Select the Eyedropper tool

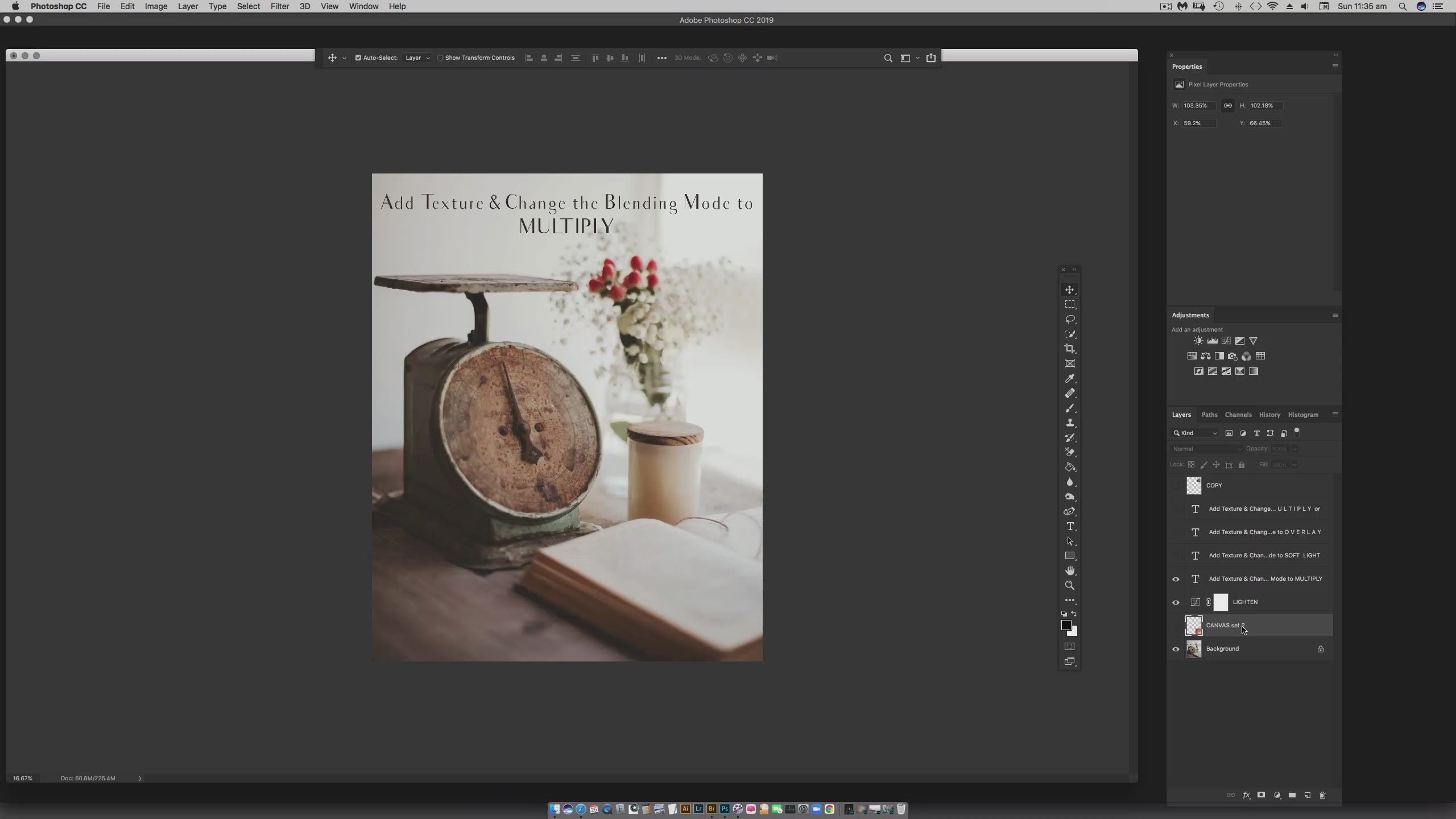pos(1070,378)
